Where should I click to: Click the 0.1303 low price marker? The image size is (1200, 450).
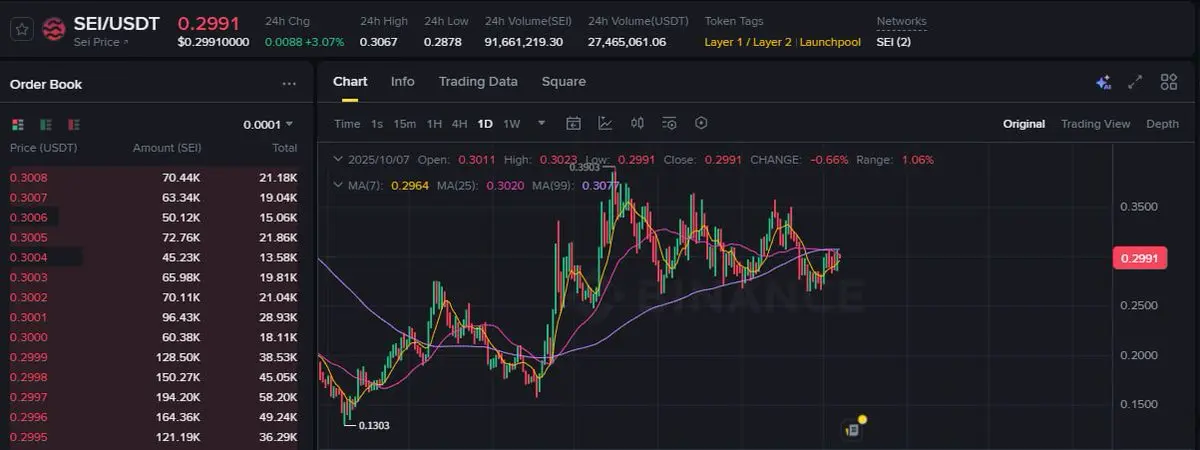374,426
